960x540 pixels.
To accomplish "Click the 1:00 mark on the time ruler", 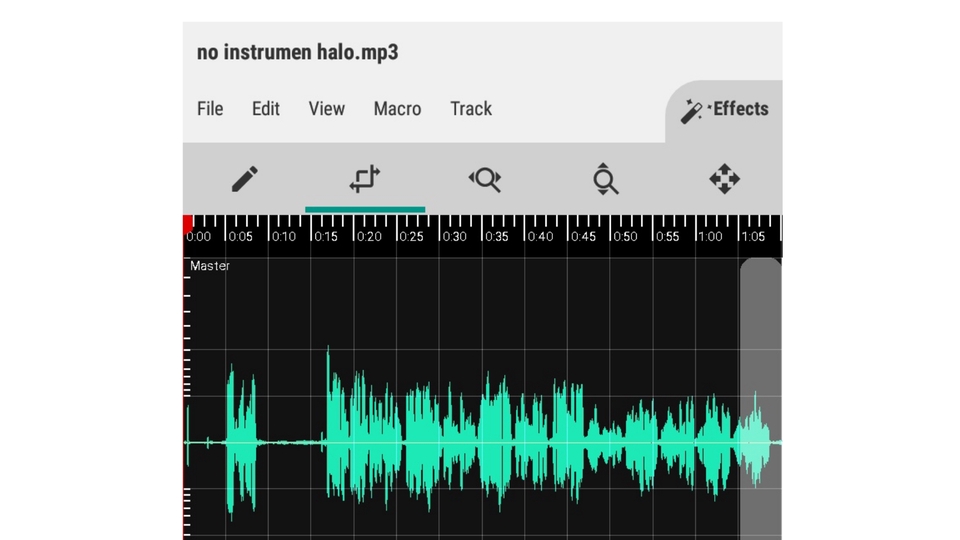I will 710,236.
